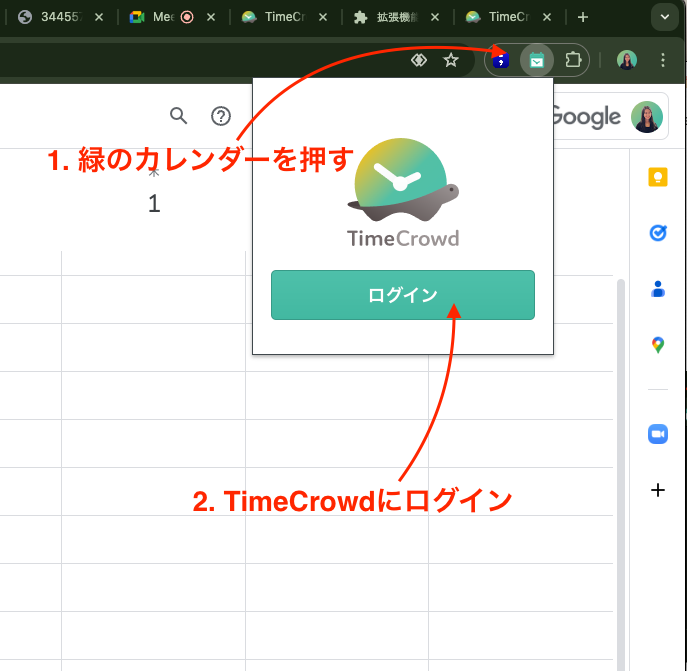The width and height of the screenshot is (687, 671).
Task: Switch to the 34455 tab
Action: (x=61, y=17)
